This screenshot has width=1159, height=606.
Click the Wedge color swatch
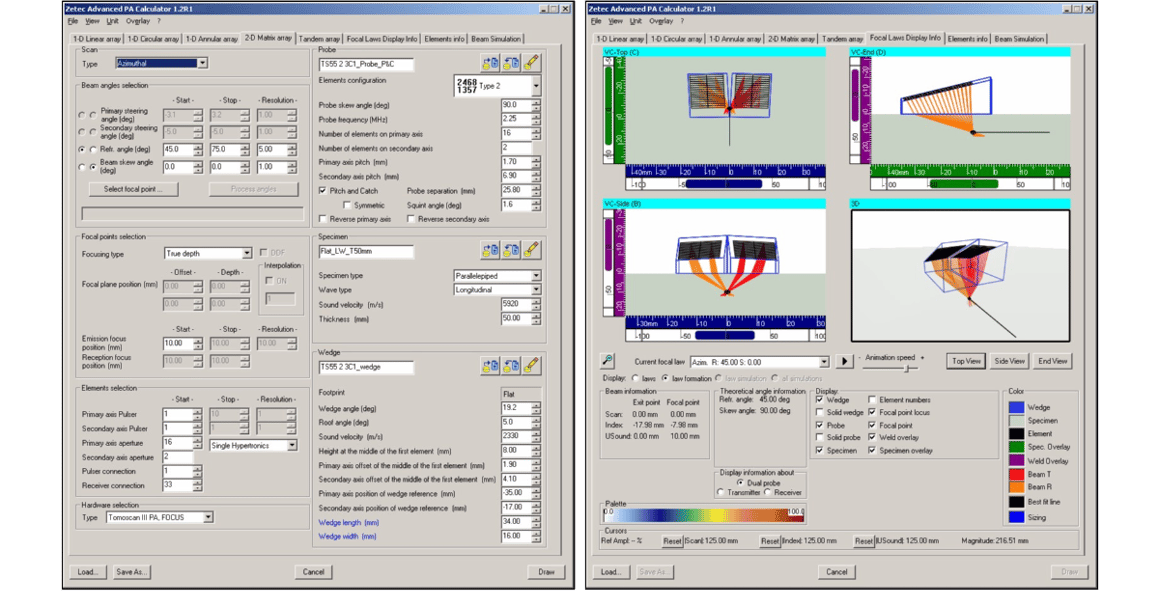[1016, 407]
